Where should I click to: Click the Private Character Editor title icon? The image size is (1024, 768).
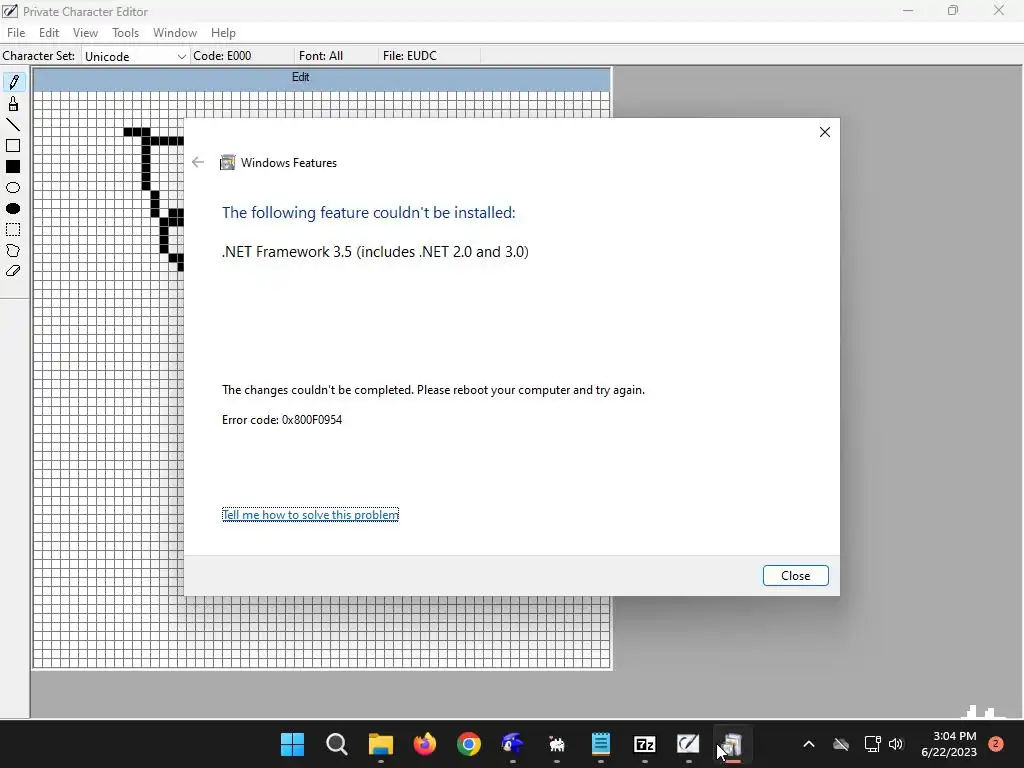tap(10, 11)
